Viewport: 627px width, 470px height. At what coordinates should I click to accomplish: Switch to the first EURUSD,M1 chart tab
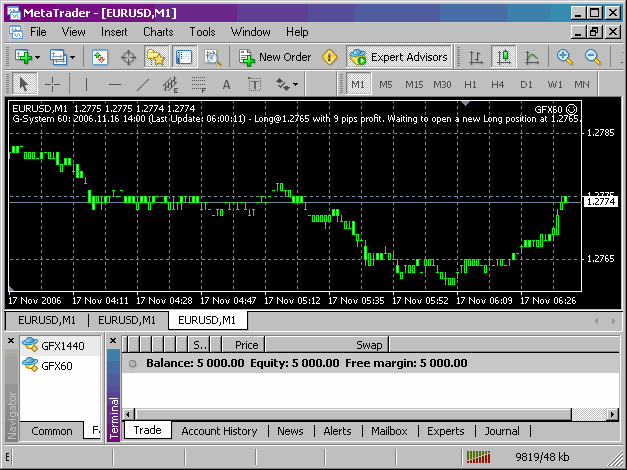click(x=47, y=320)
